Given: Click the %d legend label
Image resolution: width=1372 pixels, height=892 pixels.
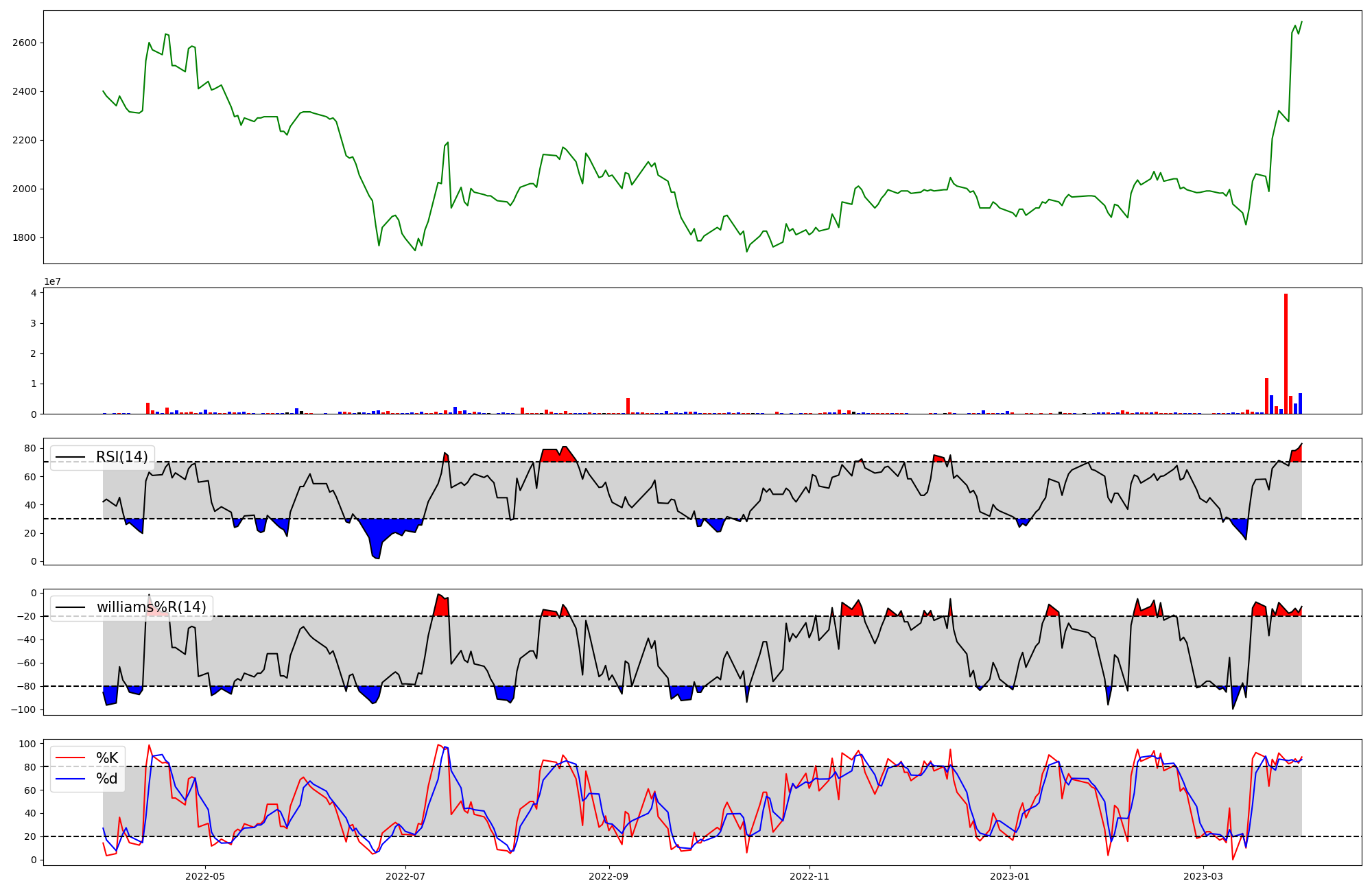Looking at the screenshot, I should [x=106, y=779].
